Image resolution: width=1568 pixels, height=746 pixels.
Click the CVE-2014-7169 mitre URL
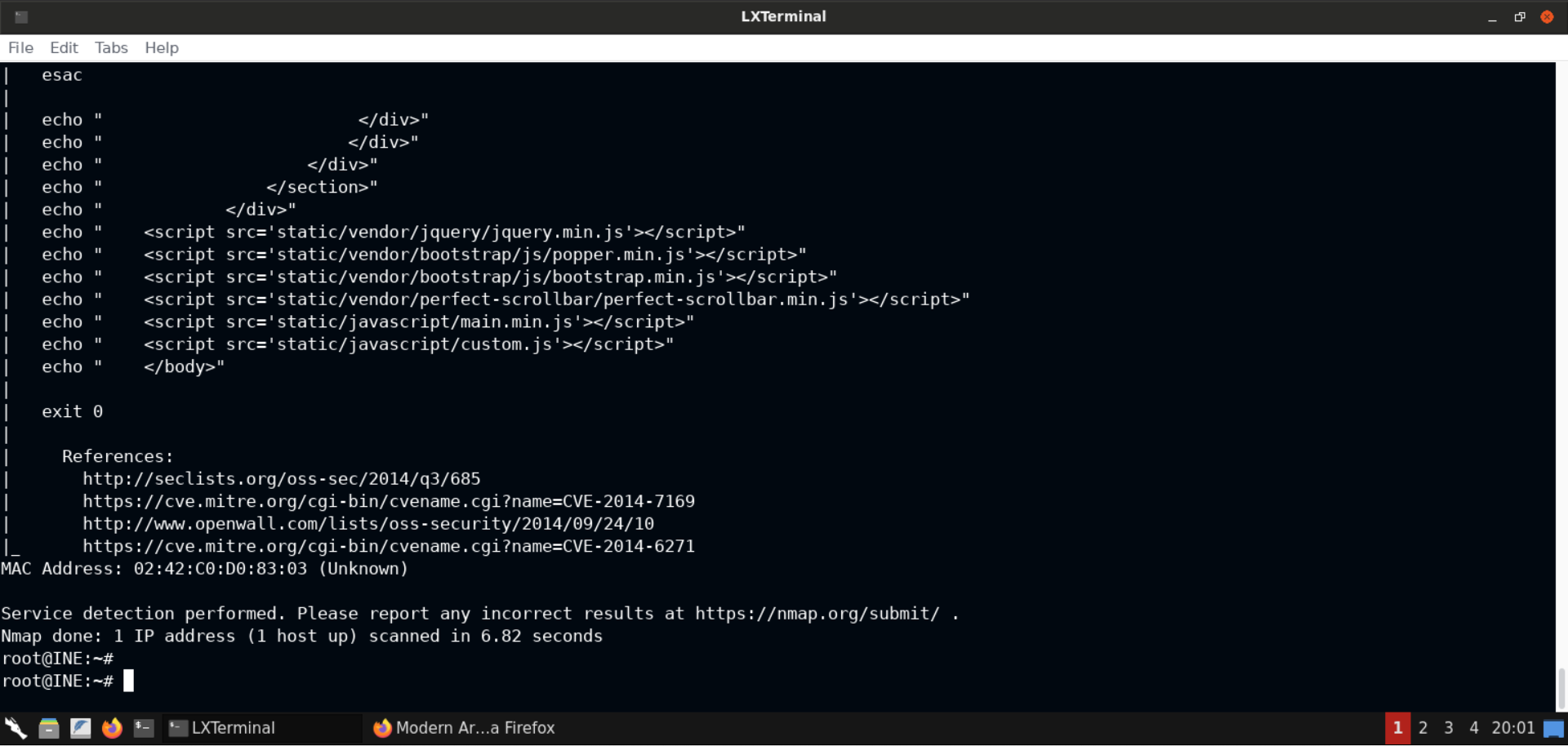coord(389,501)
